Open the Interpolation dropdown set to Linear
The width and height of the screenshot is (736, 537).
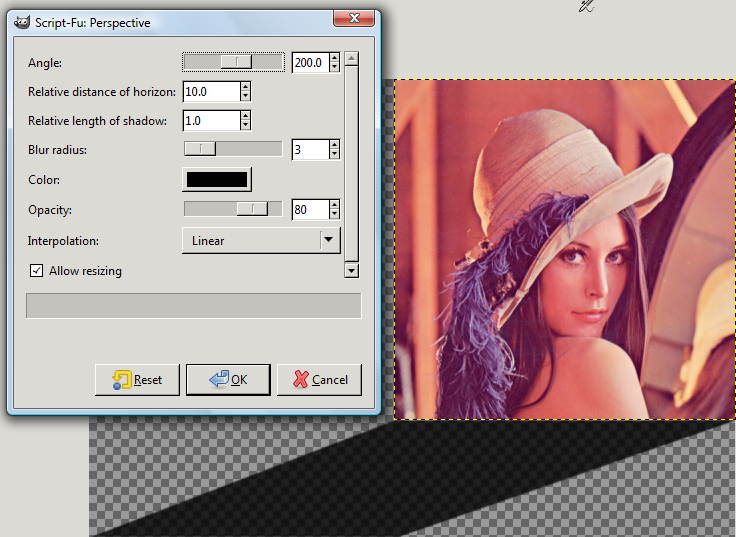pos(261,240)
